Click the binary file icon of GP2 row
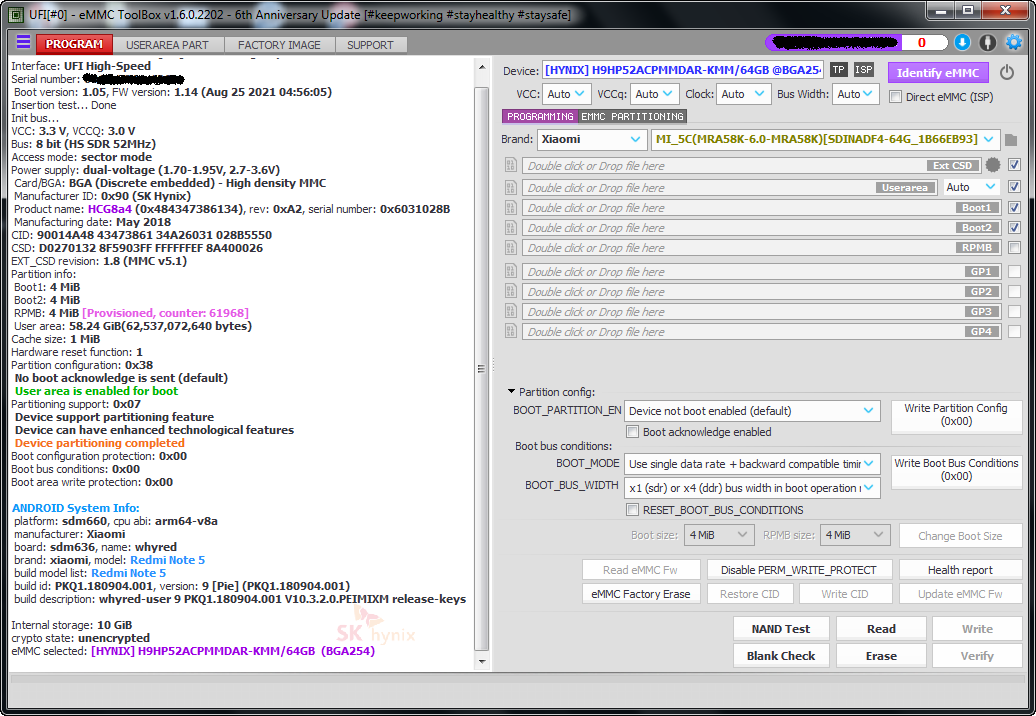This screenshot has width=1036, height=716. click(511, 291)
